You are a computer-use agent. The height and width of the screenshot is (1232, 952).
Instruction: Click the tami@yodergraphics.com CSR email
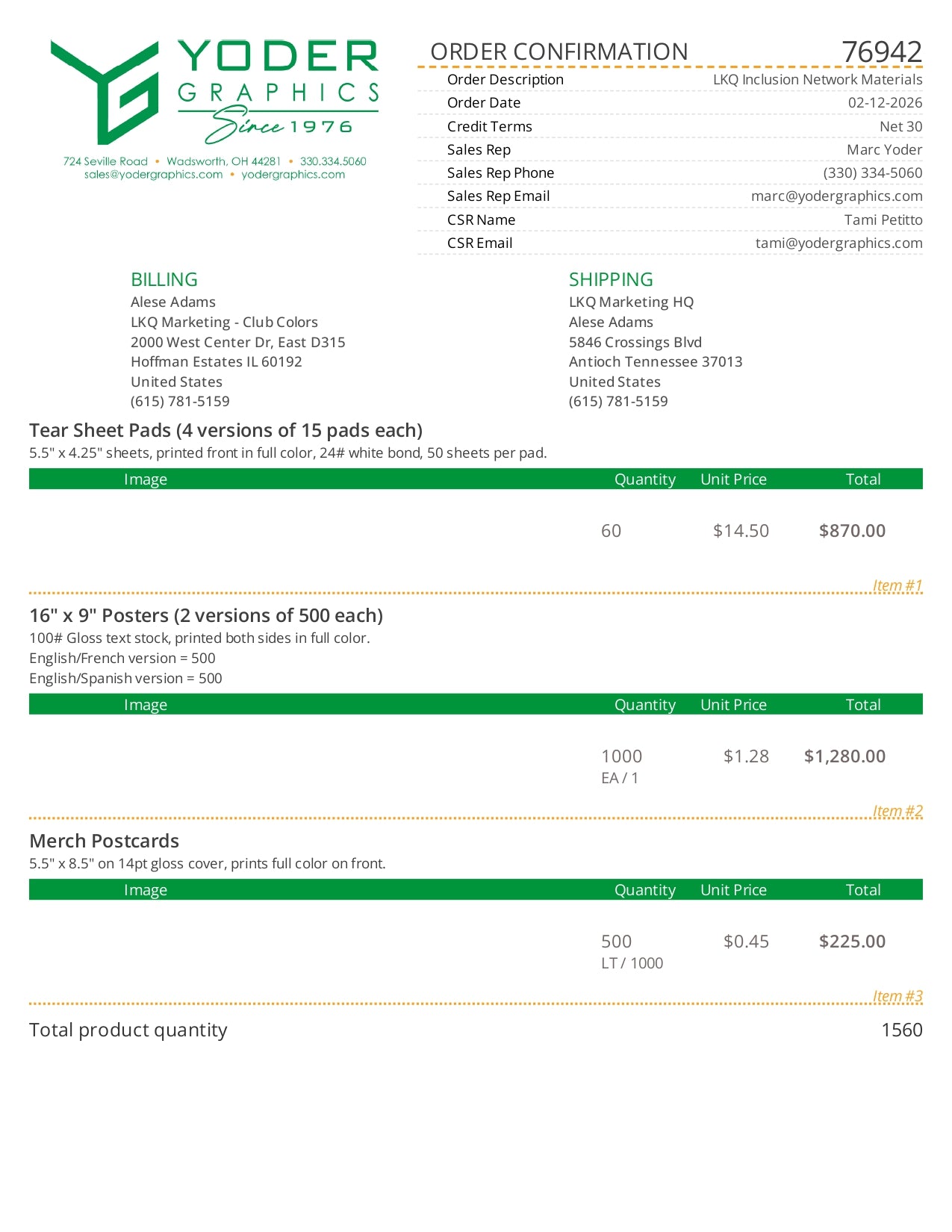click(x=839, y=243)
